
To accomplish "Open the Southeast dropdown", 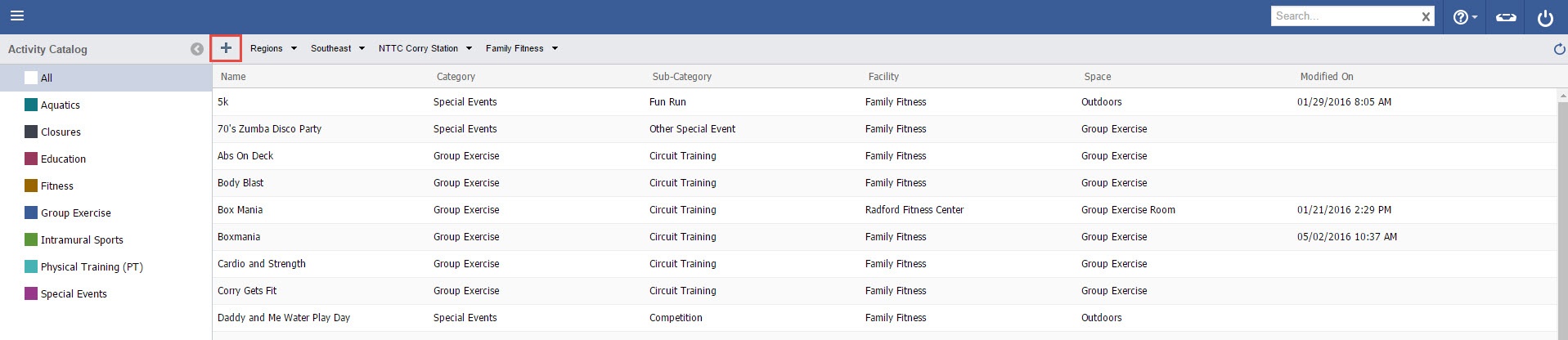I will [x=337, y=48].
